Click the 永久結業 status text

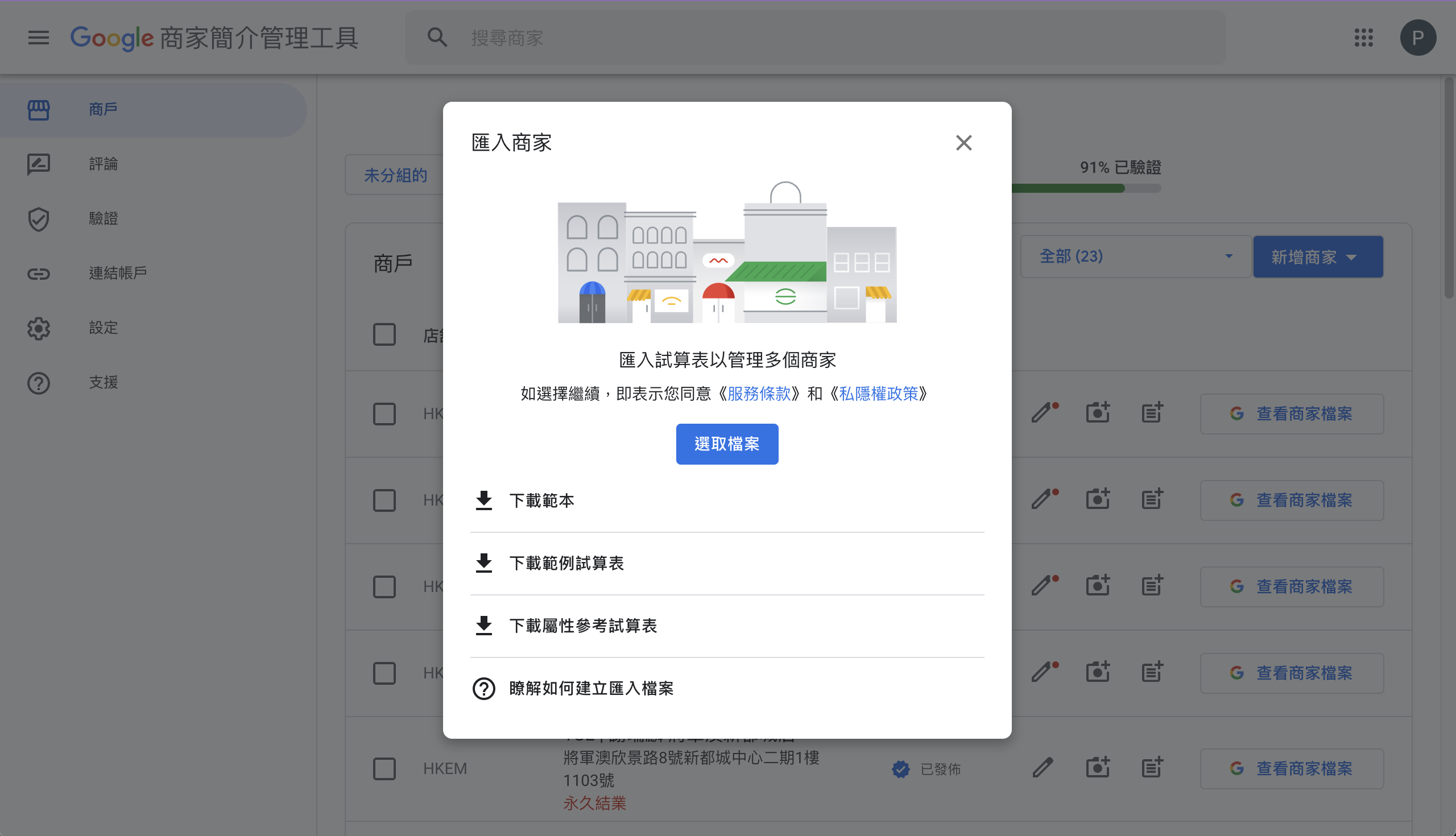click(594, 803)
